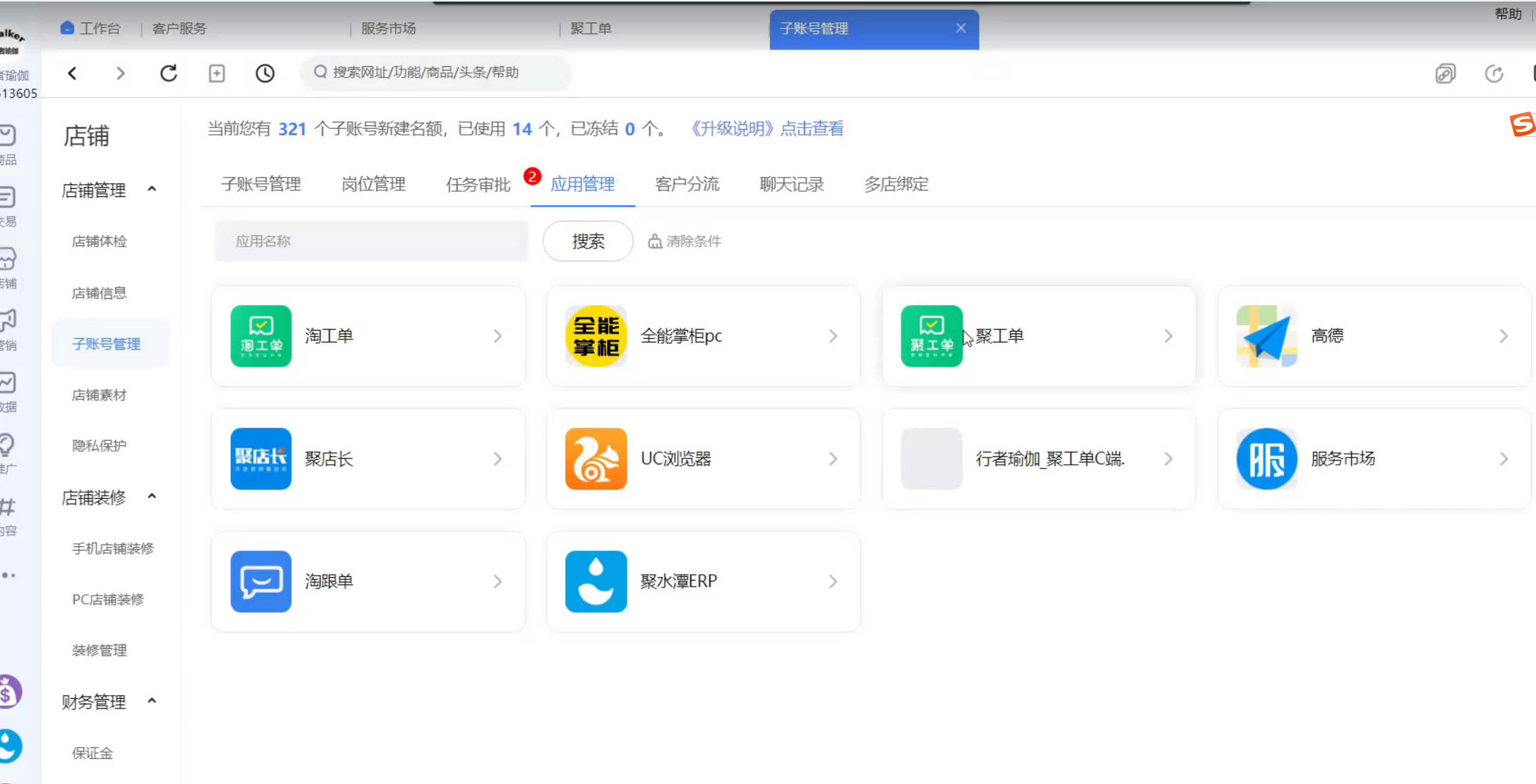Expand the 聚店长 card arrow
Viewport: 1536px width, 784px height.
click(498, 459)
